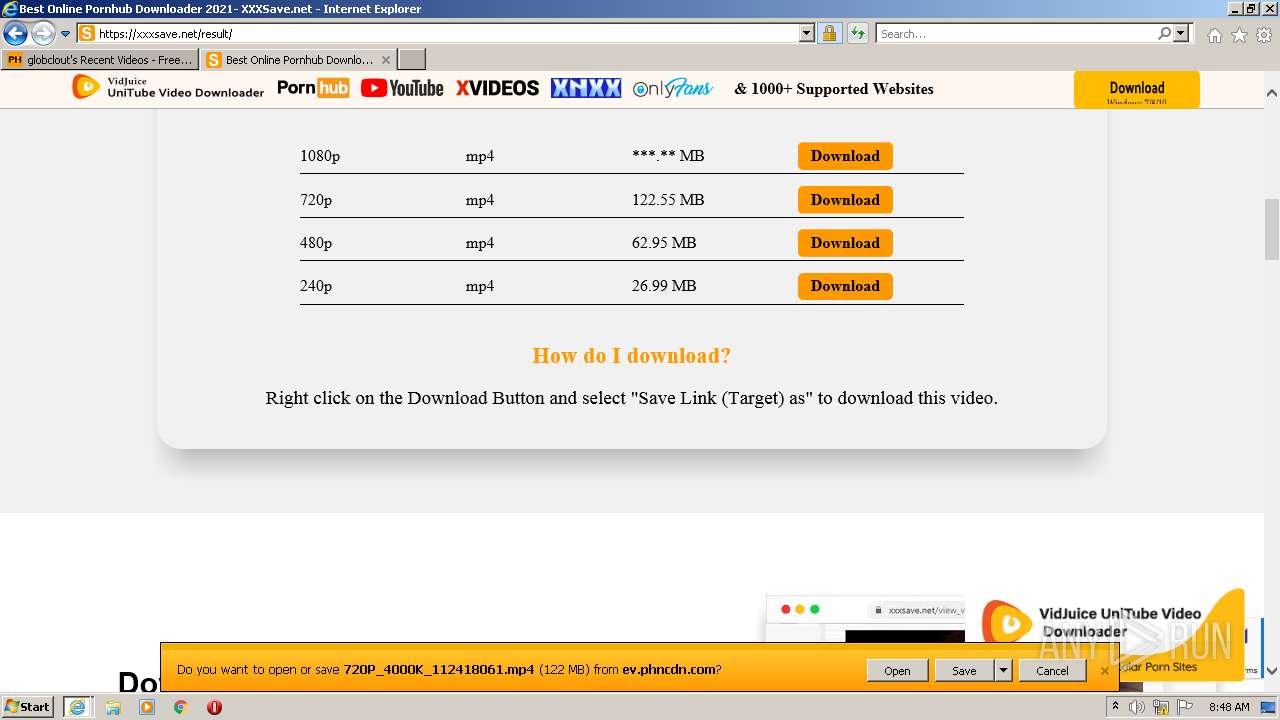The image size is (1280, 720).
Task: Click the 122.55 MB size text
Action: tap(668, 200)
